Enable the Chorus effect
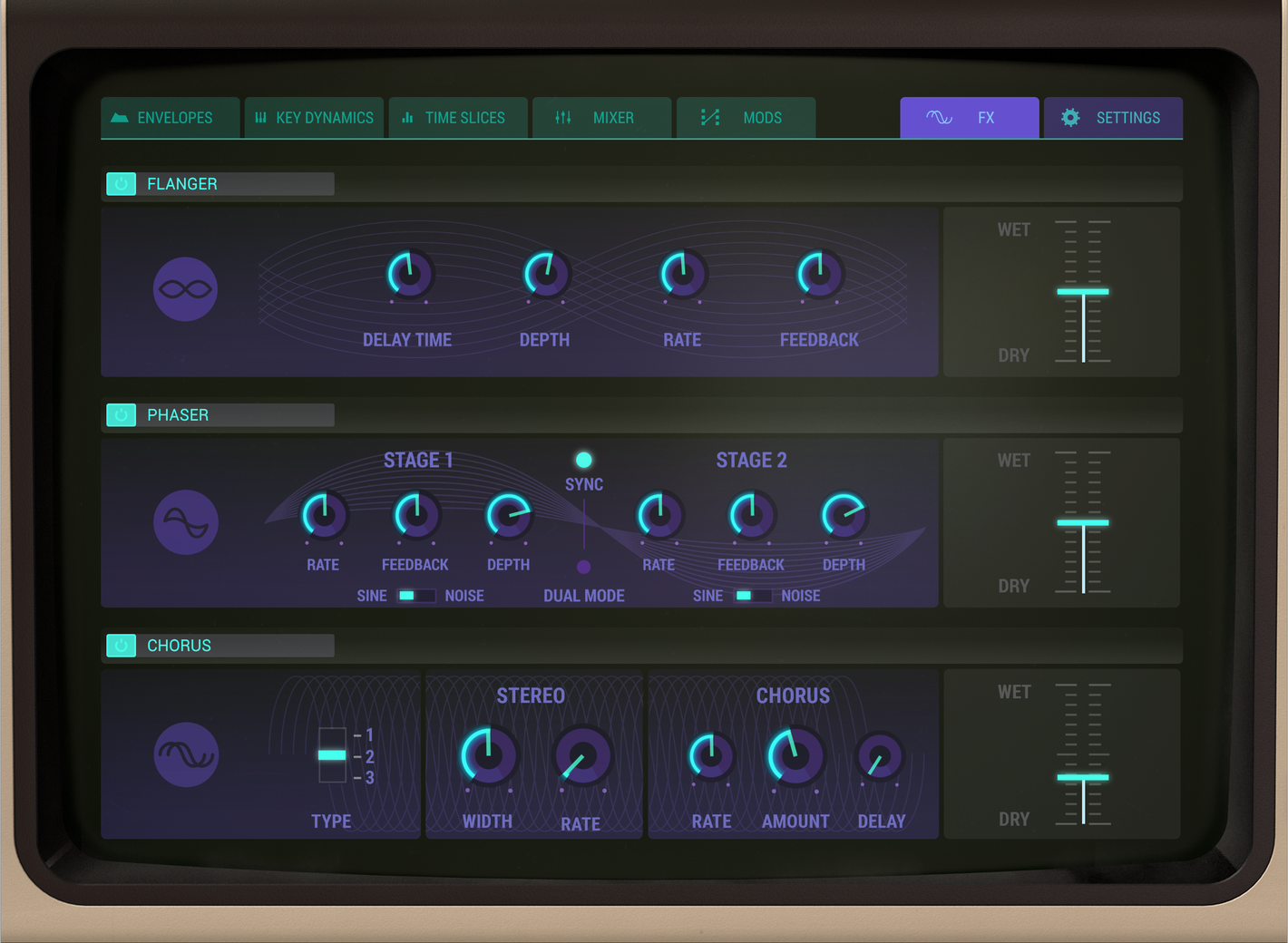The image size is (1288, 943). (121, 645)
